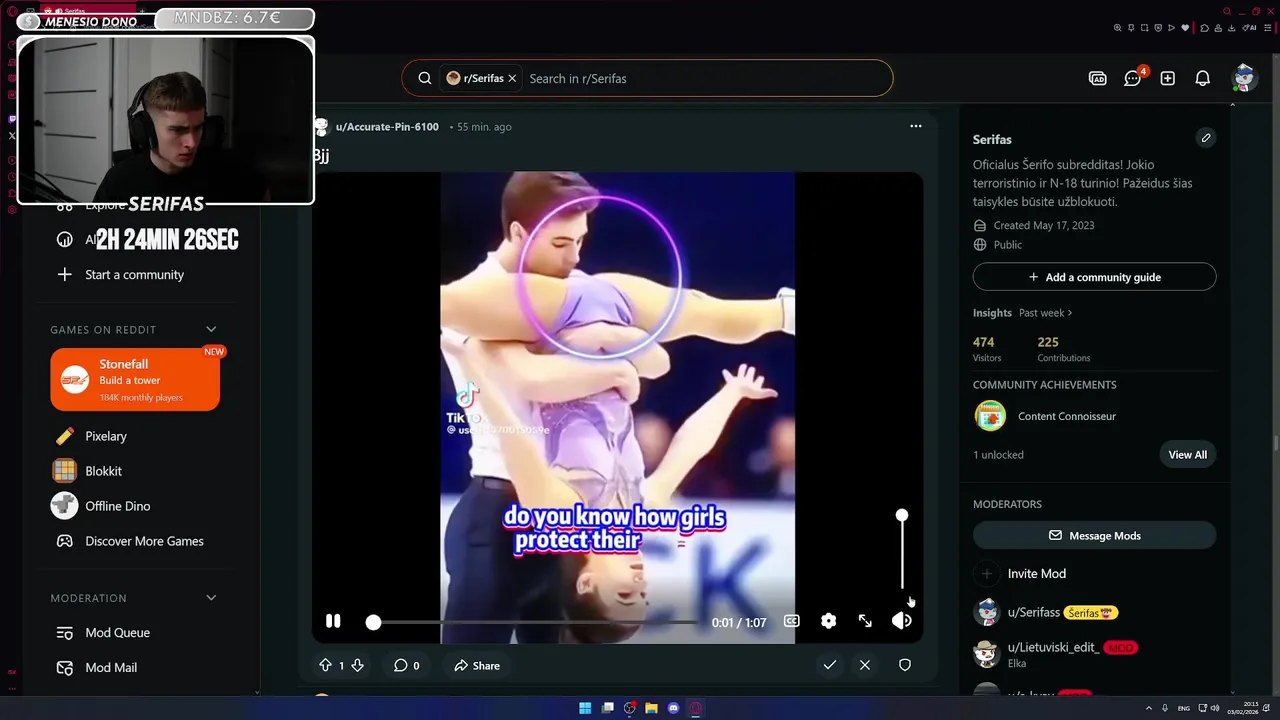Screen dimensions: 1280x720
Task: Show hidden system tray icons
Action: tap(1149, 708)
